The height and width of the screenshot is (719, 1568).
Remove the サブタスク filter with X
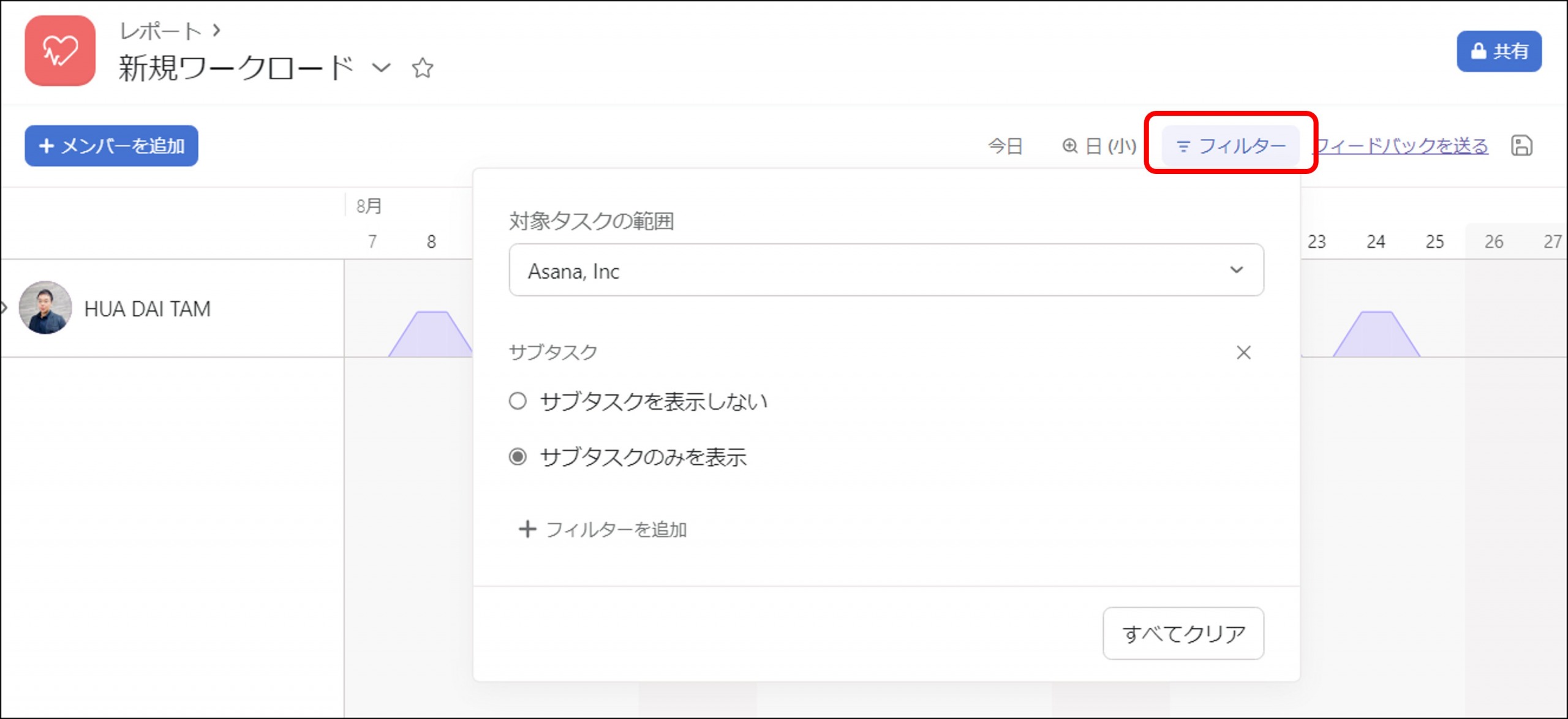[x=1243, y=352]
